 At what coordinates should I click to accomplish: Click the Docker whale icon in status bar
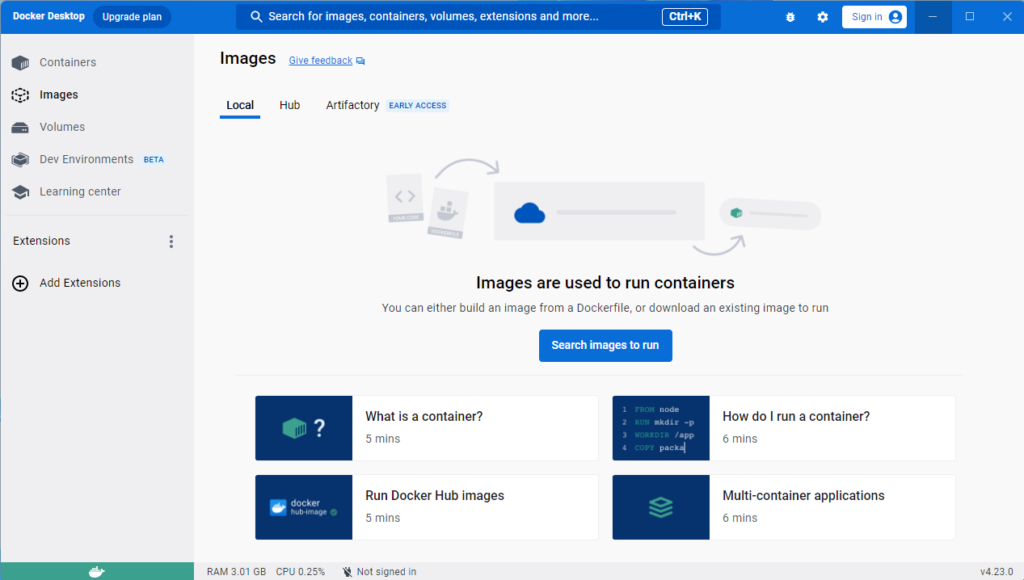click(x=96, y=572)
